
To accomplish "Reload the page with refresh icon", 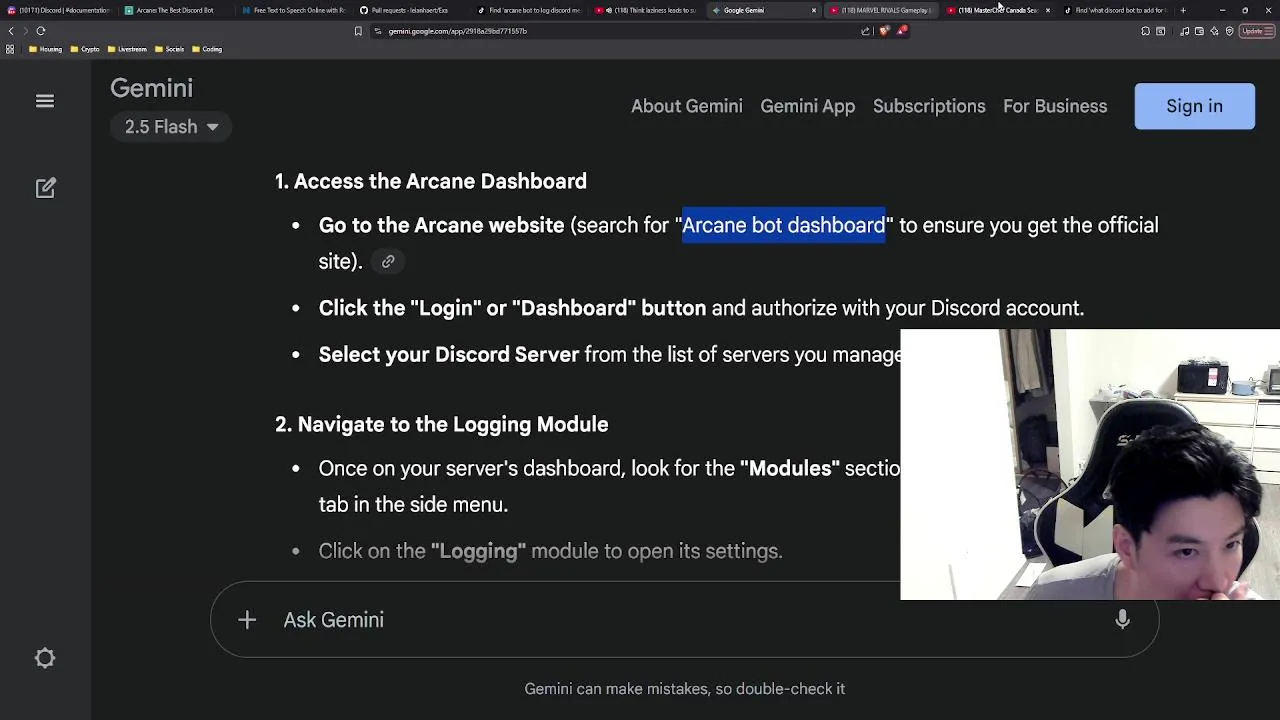I will coord(41,31).
